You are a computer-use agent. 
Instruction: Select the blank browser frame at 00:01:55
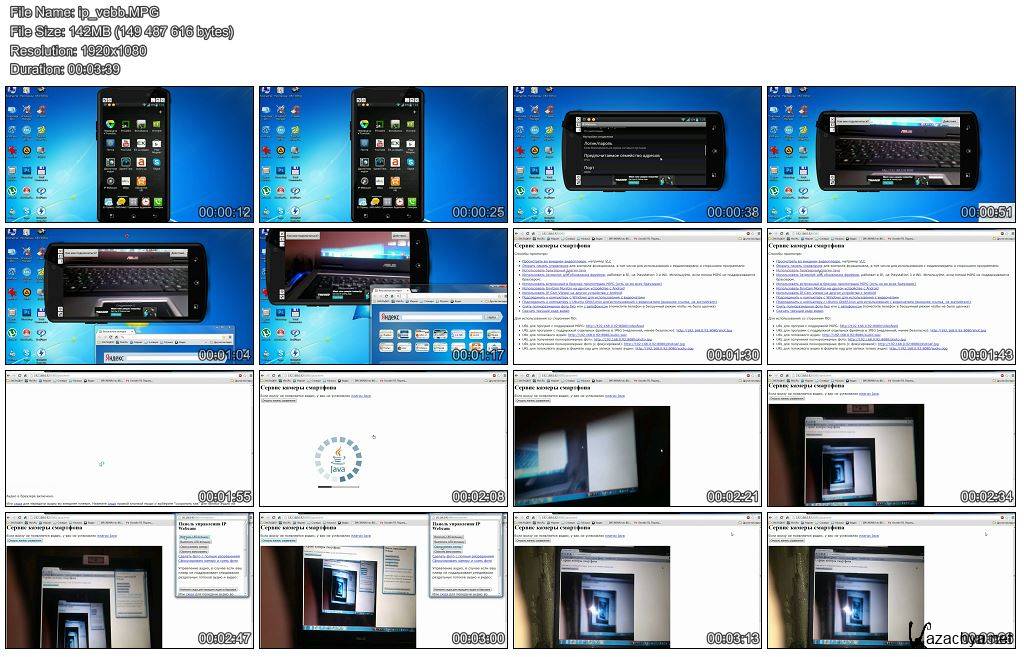[130, 437]
